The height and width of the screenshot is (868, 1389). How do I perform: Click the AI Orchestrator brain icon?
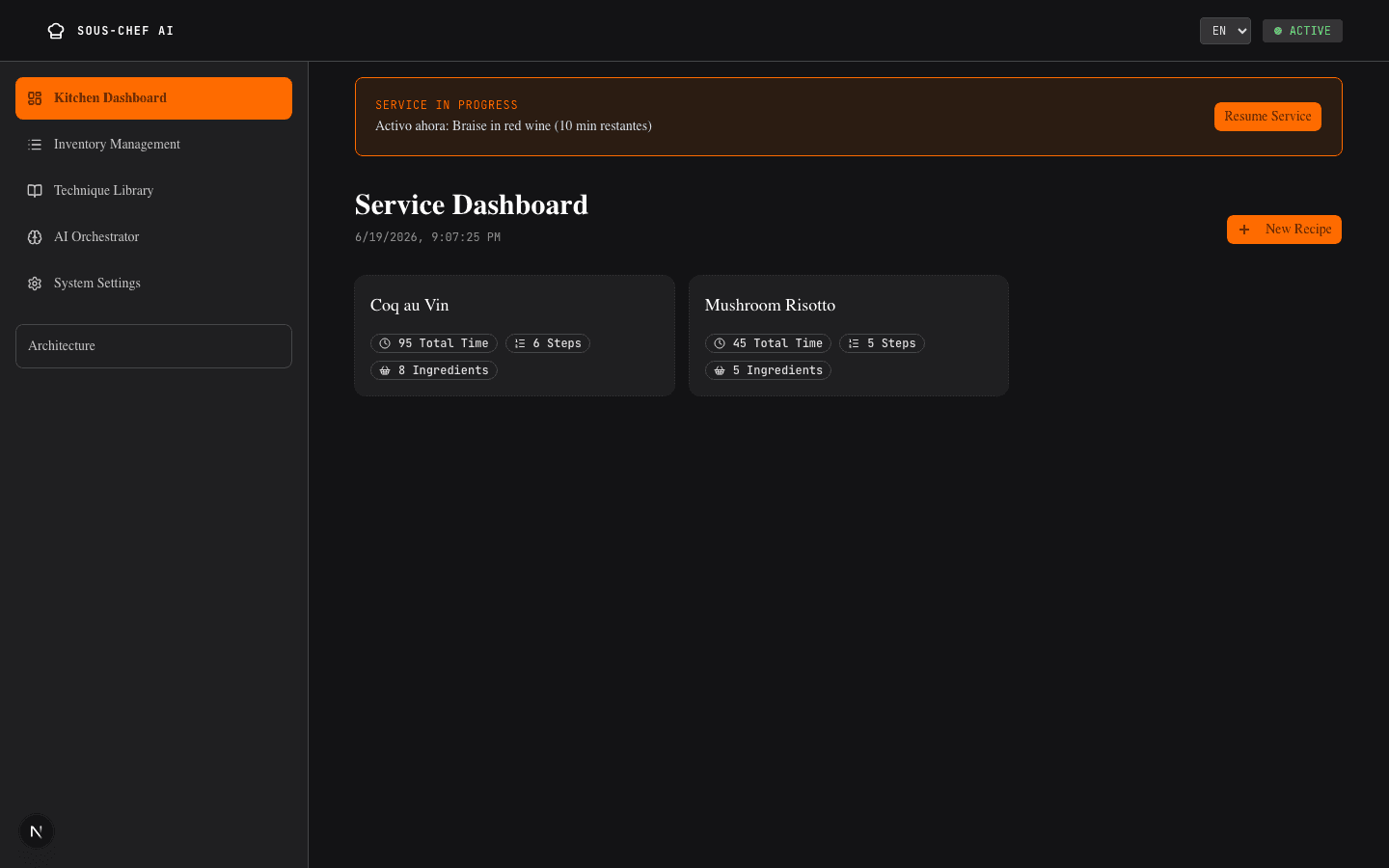[x=35, y=237]
